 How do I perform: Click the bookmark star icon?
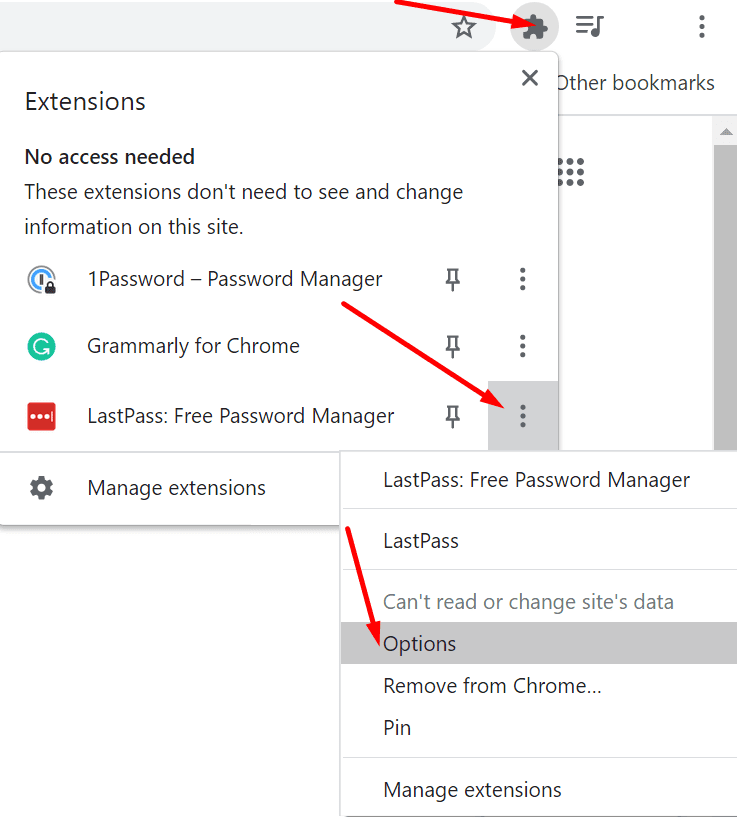[464, 27]
